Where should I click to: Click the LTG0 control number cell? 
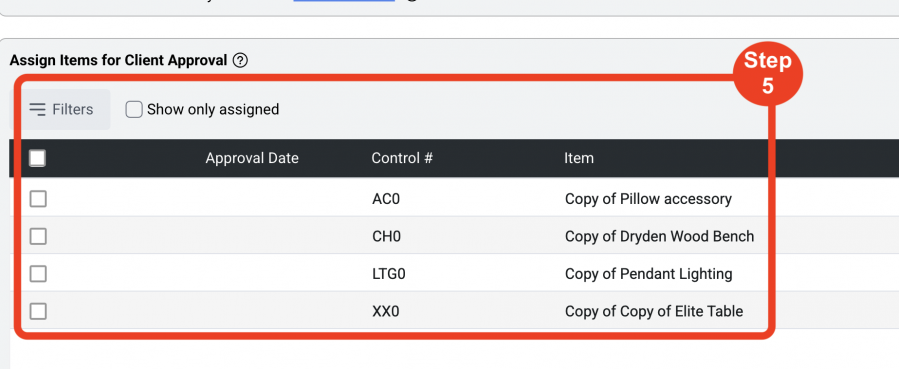click(389, 274)
